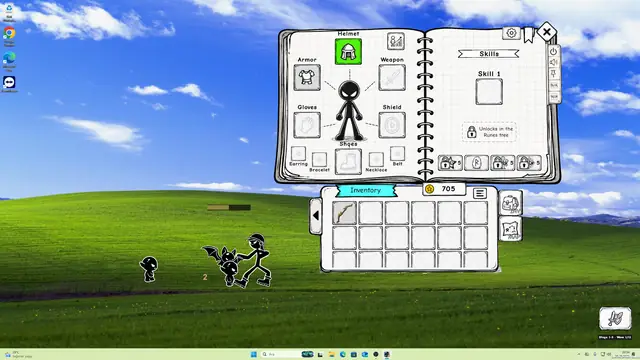Select the equipped green Helmet slot
This screenshot has width=640, height=360.
tap(348, 51)
